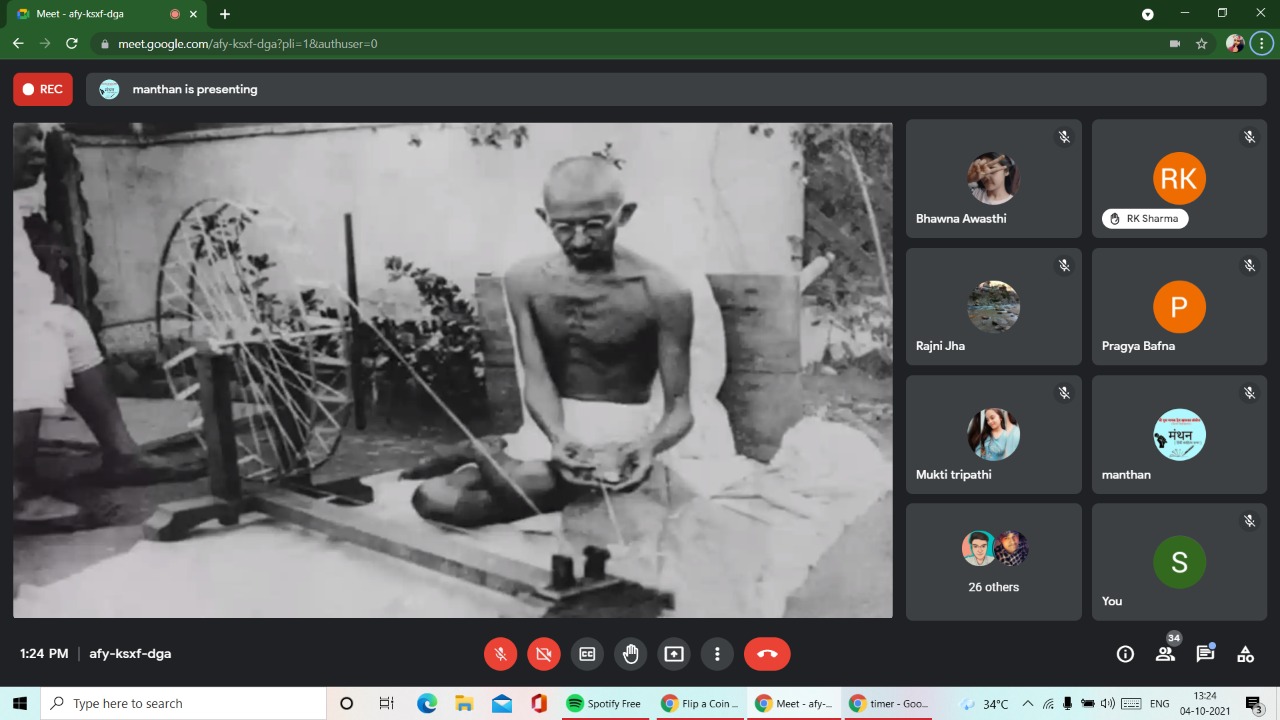The height and width of the screenshot is (720, 1280).
Task: Open meeting details info icon
Action: (1125, 654)
